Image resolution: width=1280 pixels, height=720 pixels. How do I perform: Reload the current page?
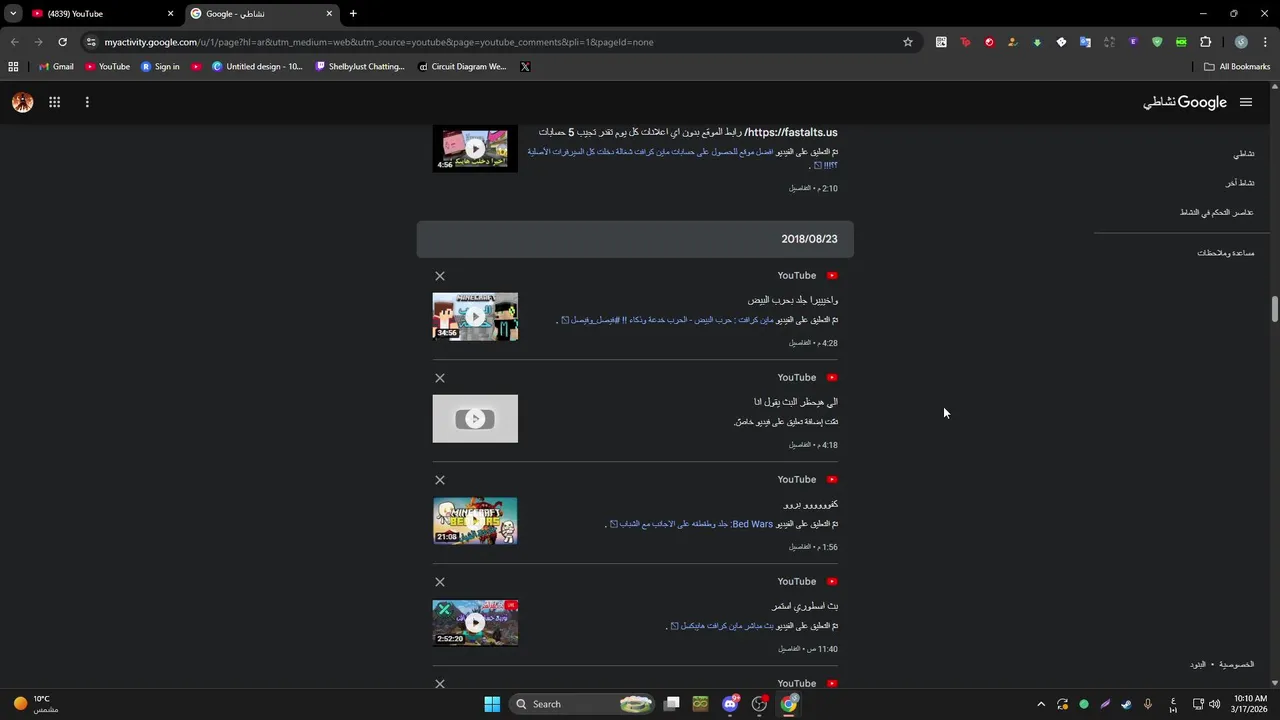click(62, 42)
